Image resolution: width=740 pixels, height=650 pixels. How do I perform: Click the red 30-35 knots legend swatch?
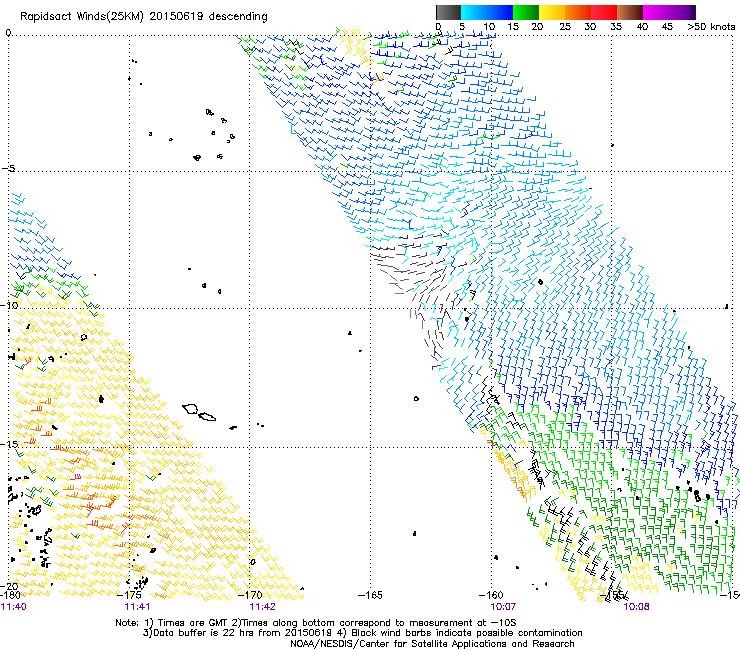click(604, 12)
